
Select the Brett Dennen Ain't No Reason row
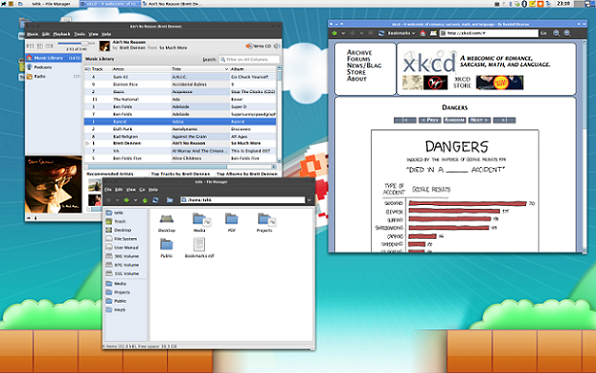[180, 143]
